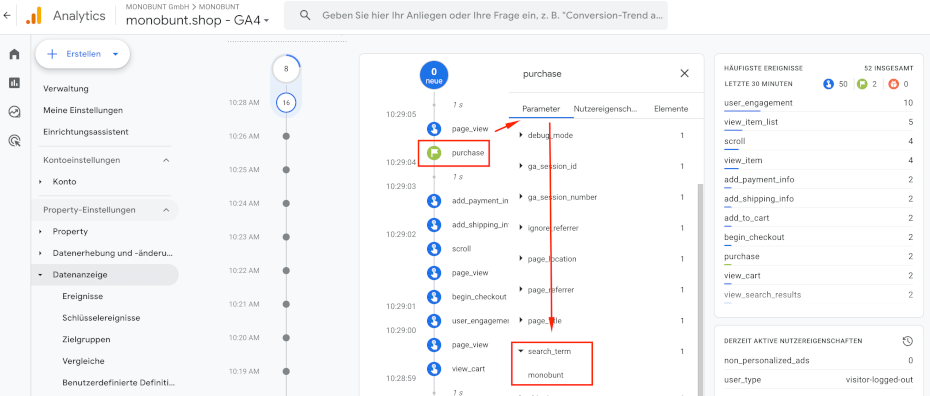The width and height of the screenshot is (930, 396).
Task: Open Einrichtungsassistent
Action: pyautogui.click(x=85, y=132)
